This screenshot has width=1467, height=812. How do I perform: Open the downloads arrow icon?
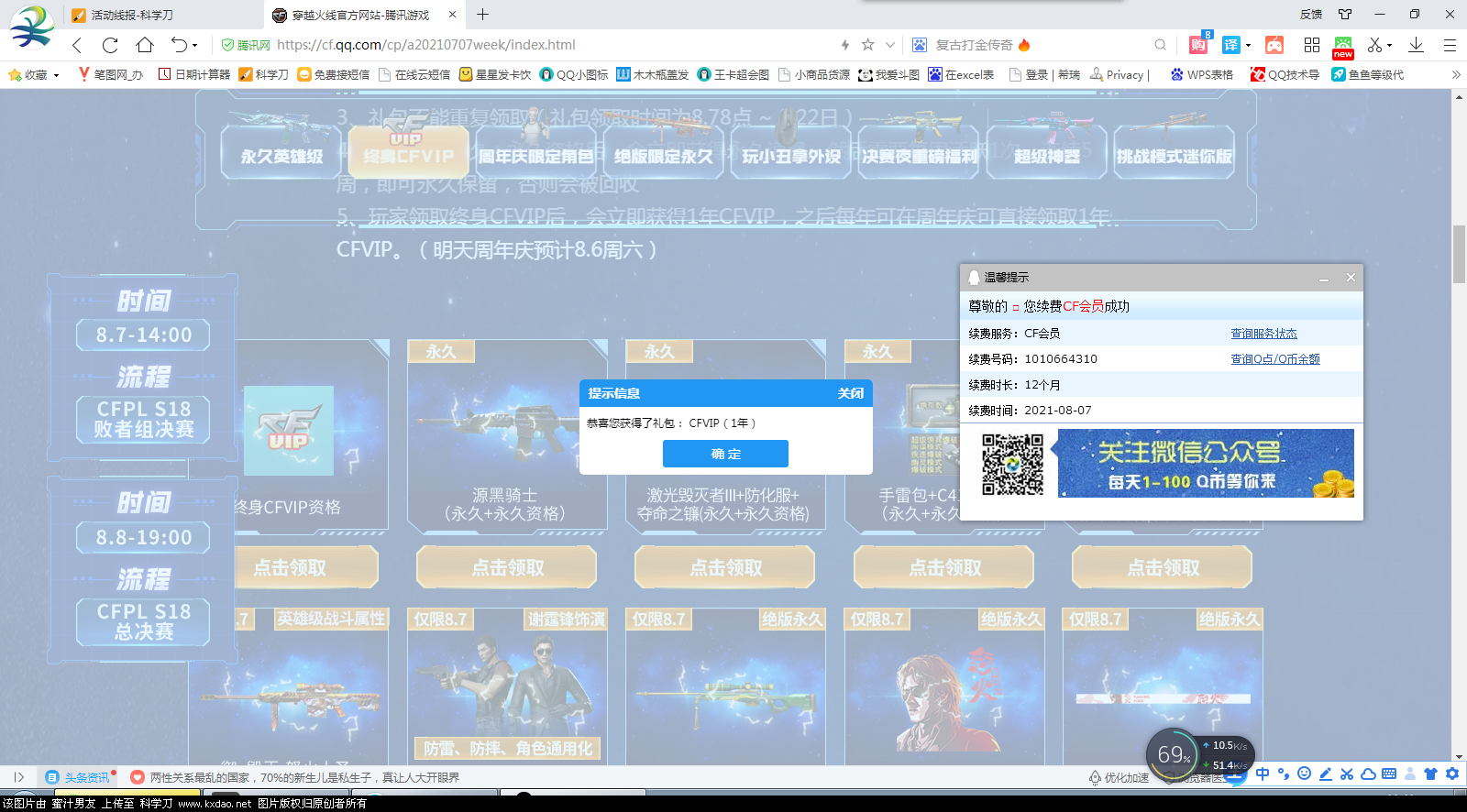tap(1416, 45)
